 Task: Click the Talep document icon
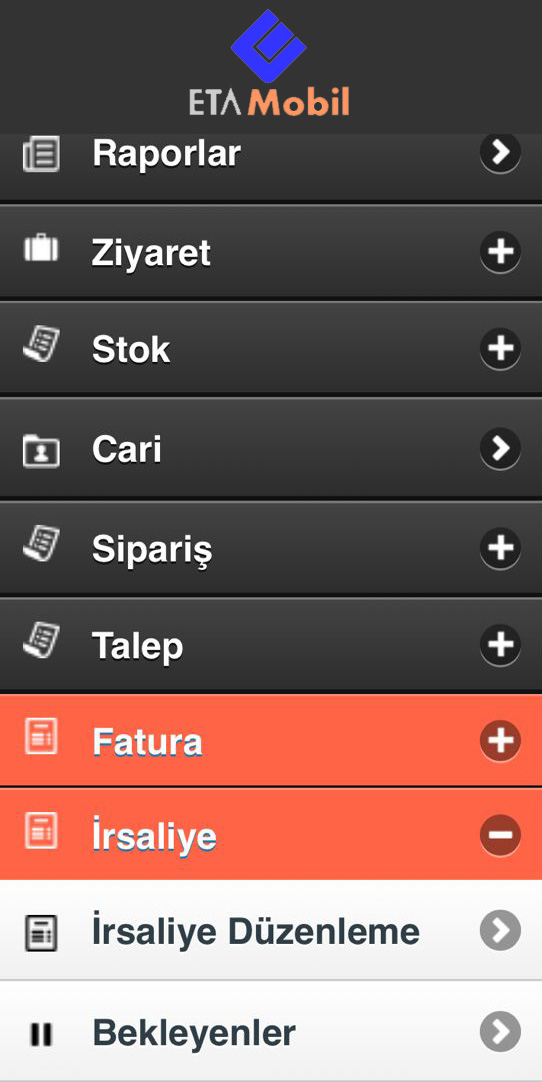click(41, 641)
